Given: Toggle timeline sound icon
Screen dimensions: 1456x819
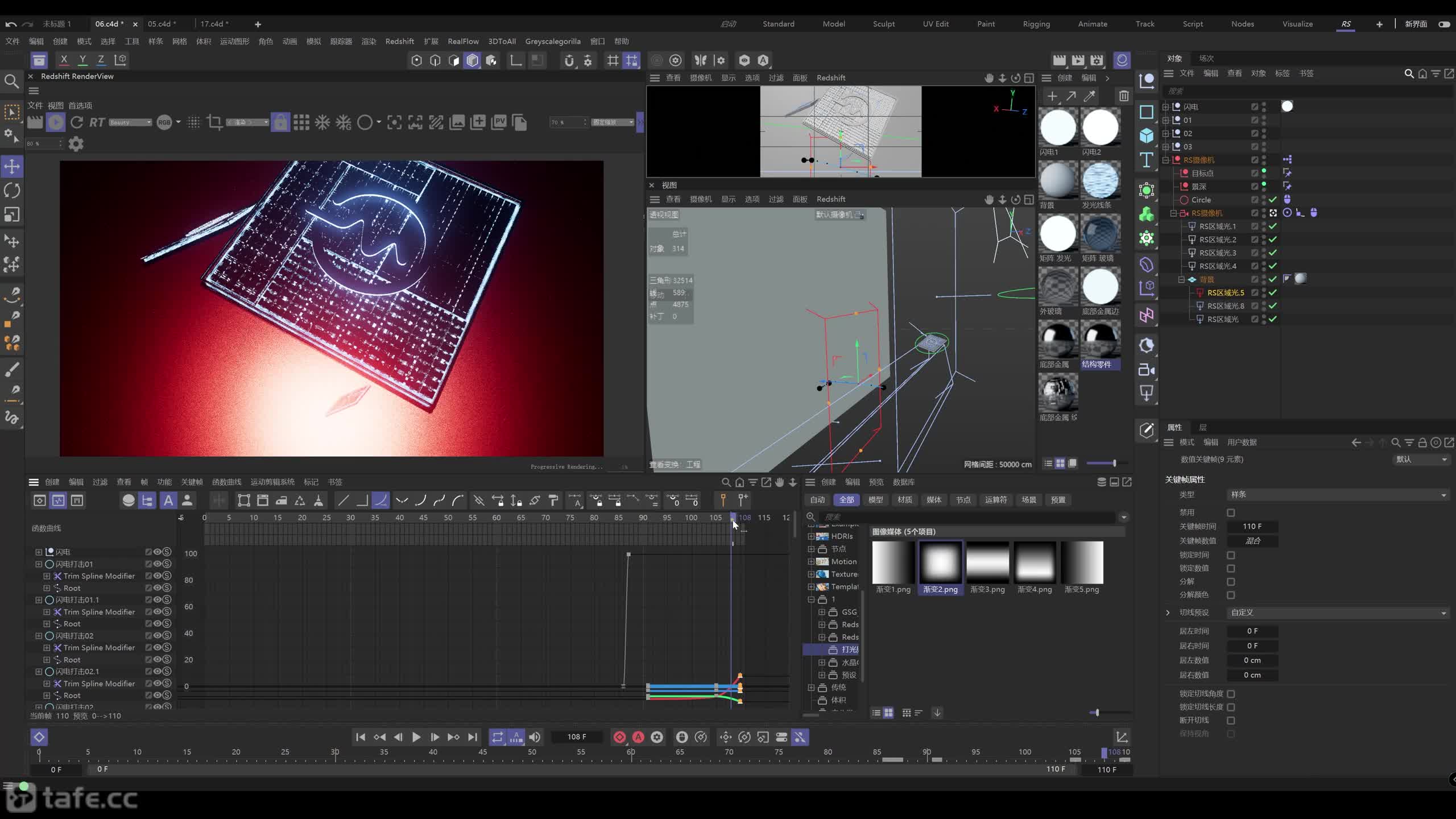Looking at the screenshot, I should (535, 737).
